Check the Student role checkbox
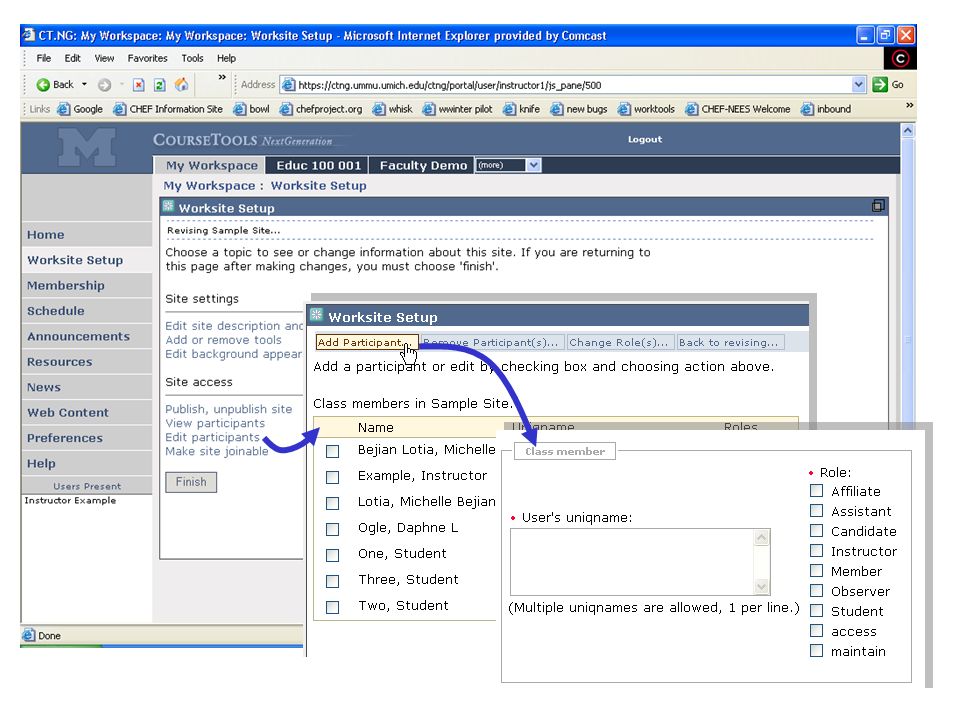960x720 pixels. pos(816,610)
